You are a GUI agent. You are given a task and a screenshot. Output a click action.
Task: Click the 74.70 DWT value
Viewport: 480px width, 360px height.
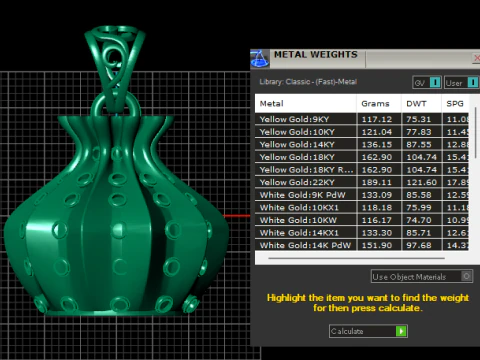click(419, 220)
